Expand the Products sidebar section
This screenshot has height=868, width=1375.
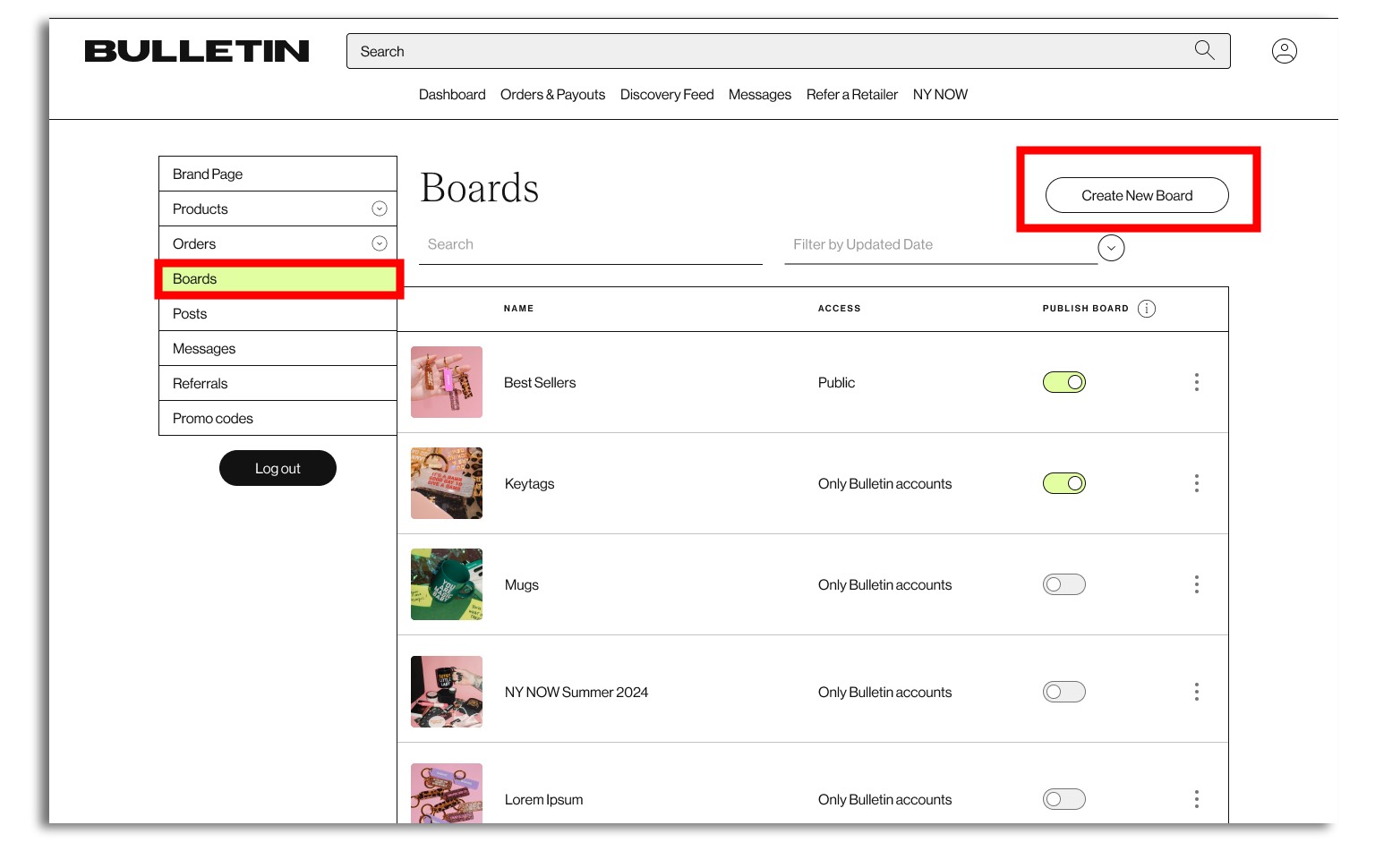[x=379, y=208]
